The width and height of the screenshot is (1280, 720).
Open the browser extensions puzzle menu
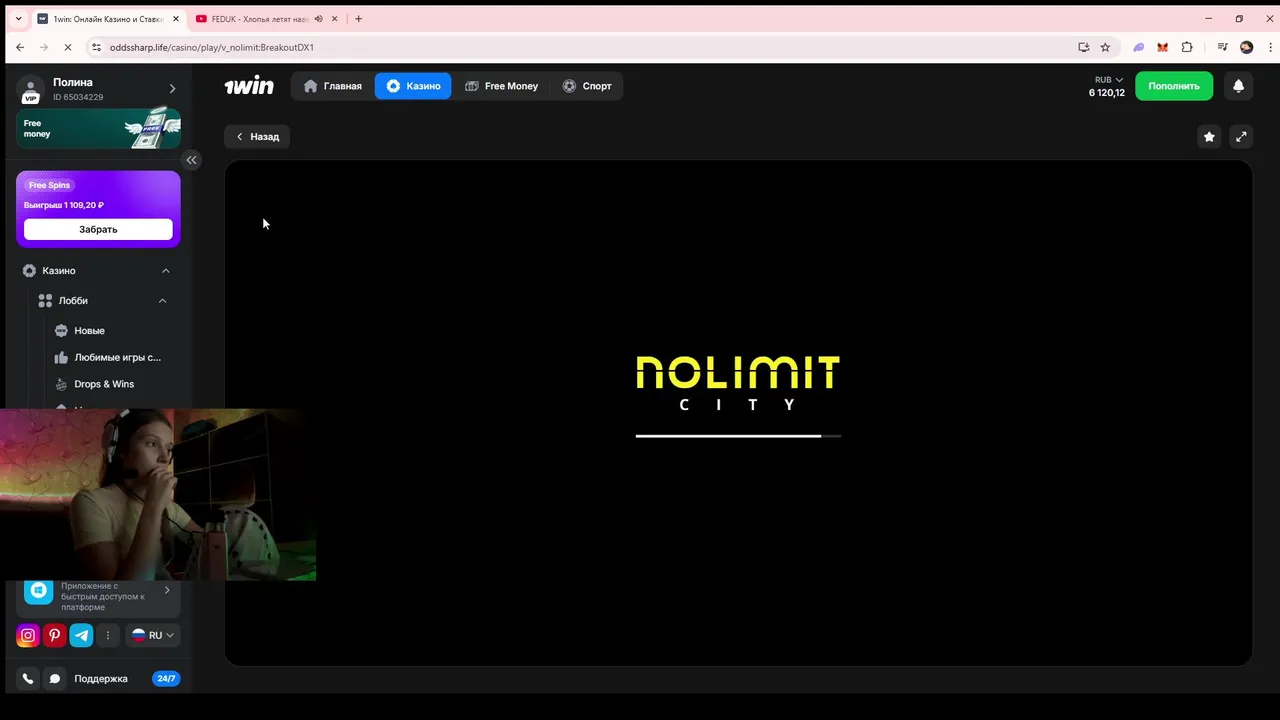pyautogui.click(x=1187, y=47)
